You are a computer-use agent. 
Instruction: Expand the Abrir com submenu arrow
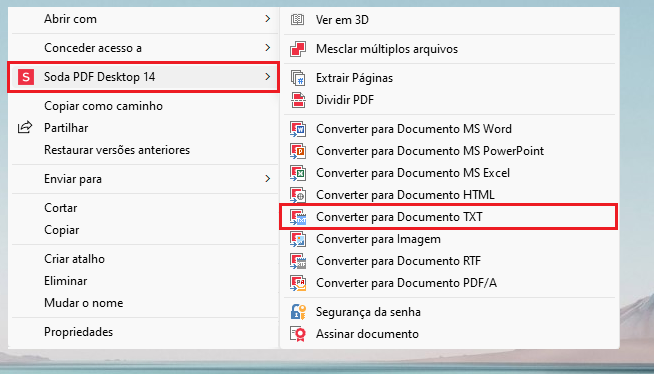(x=268, y=19)
